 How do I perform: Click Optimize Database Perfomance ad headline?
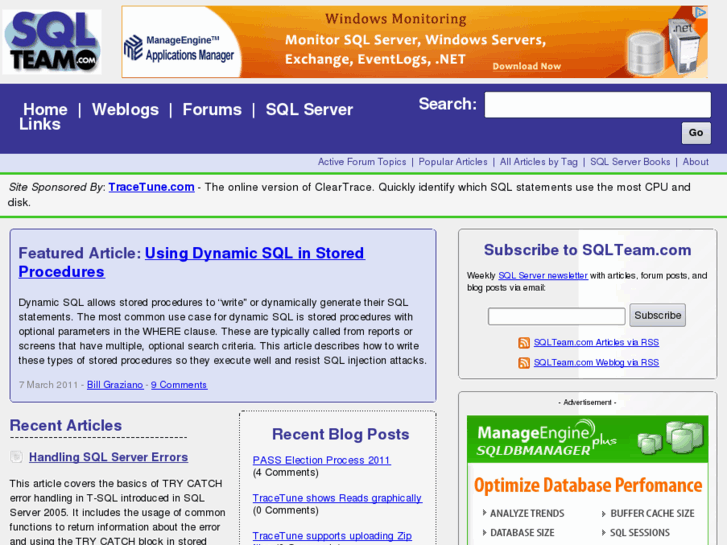(588, 486)
